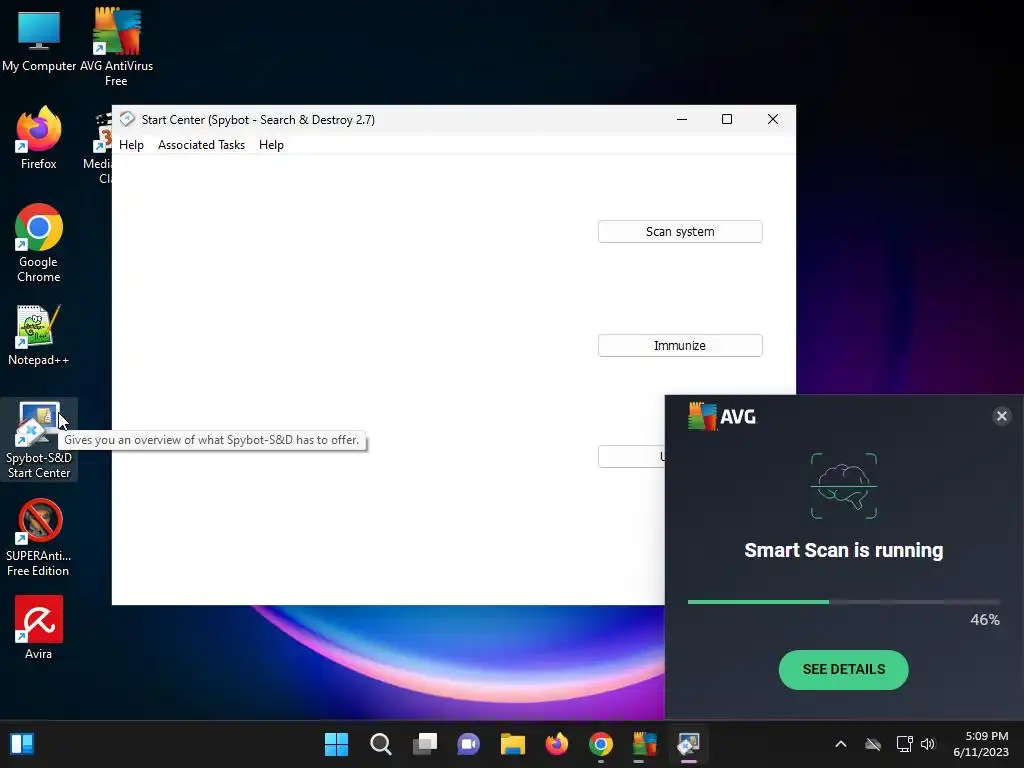Viewport: 1024px width, 768px height.
Task: Click the 46% progress value
Action: click(x=985, y=620)
